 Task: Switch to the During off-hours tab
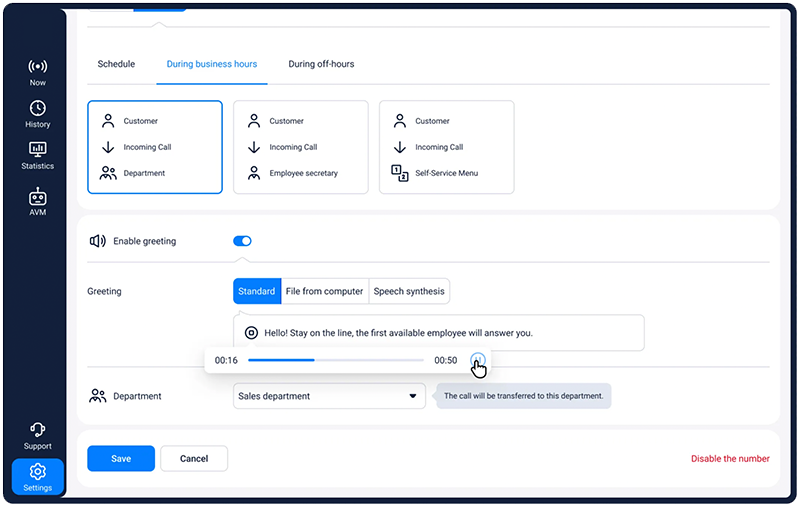321,64
